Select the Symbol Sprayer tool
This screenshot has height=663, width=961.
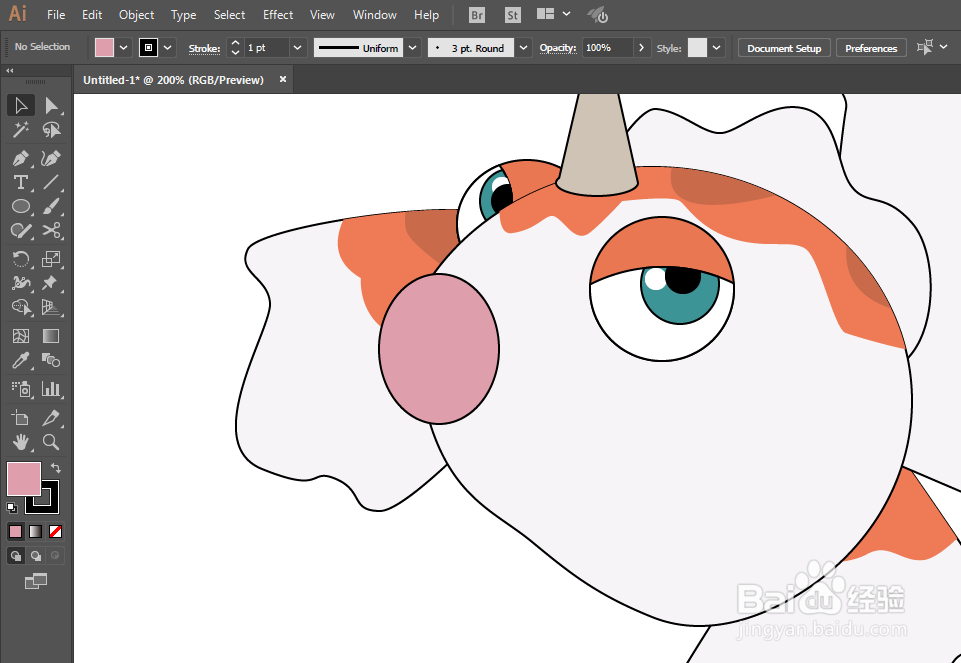coord(21,388)
